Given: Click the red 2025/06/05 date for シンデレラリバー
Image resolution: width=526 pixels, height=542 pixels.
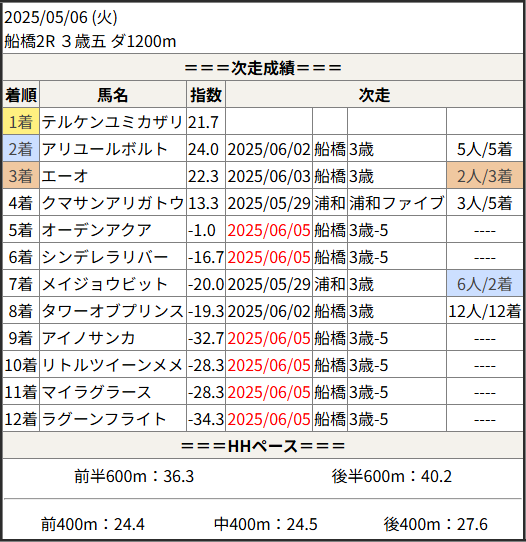Looking at the screenshot, I should pyautogui.click(x=269, y=257).
